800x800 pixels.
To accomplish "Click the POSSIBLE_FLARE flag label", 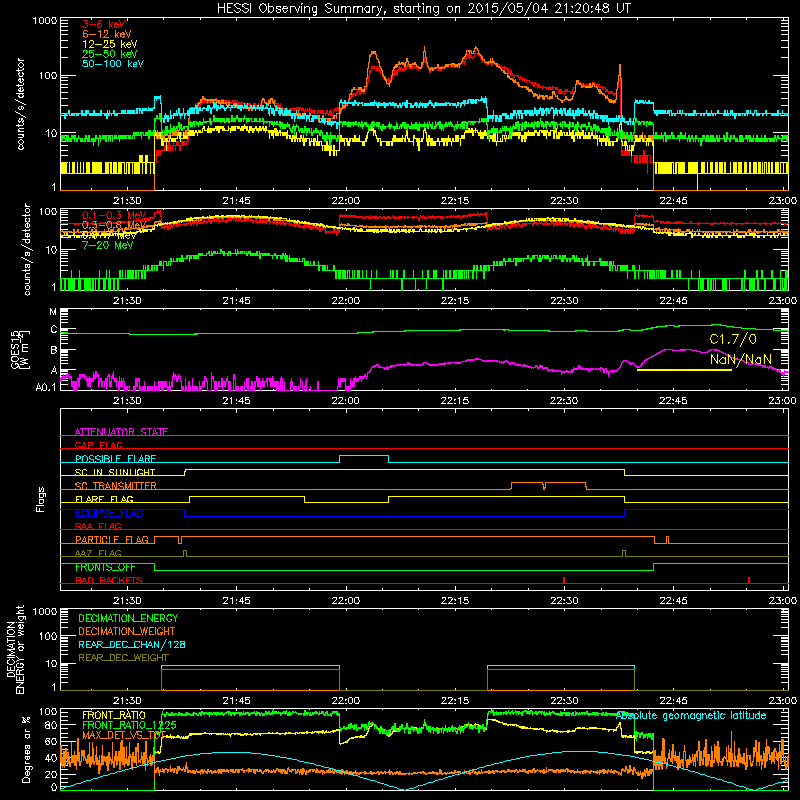I will [115, 459].
